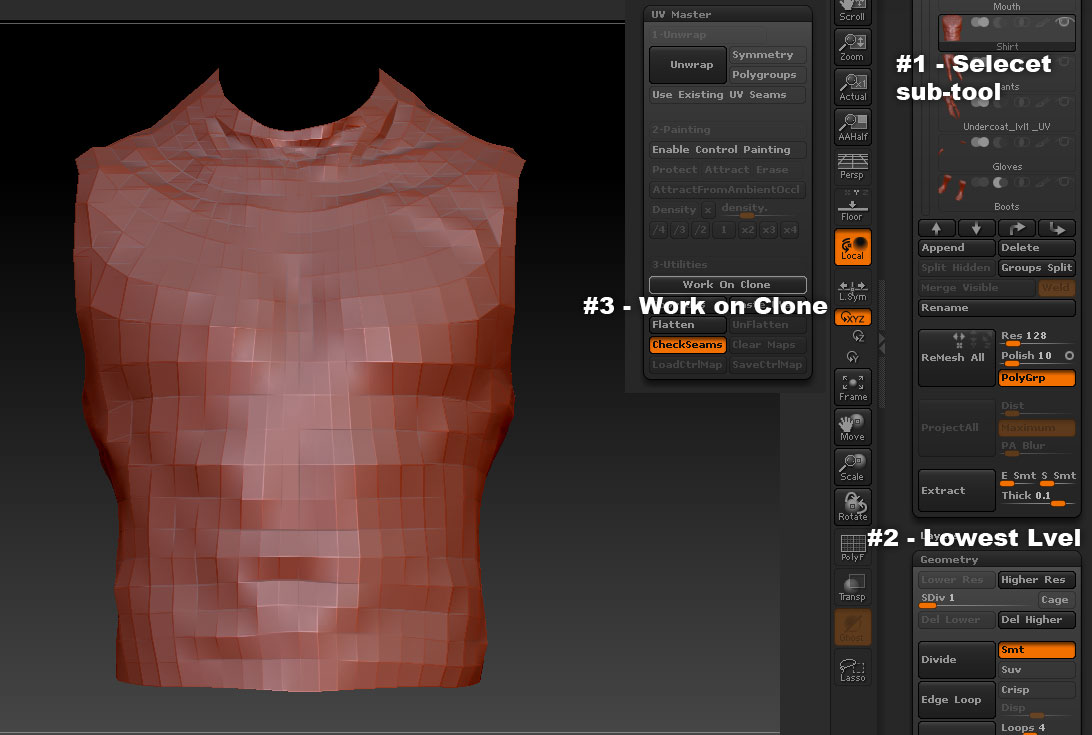Click the curved up-right arrow icon
Image resolution: width=1092 pixels, height=735 pixels.
point(1017,229)
